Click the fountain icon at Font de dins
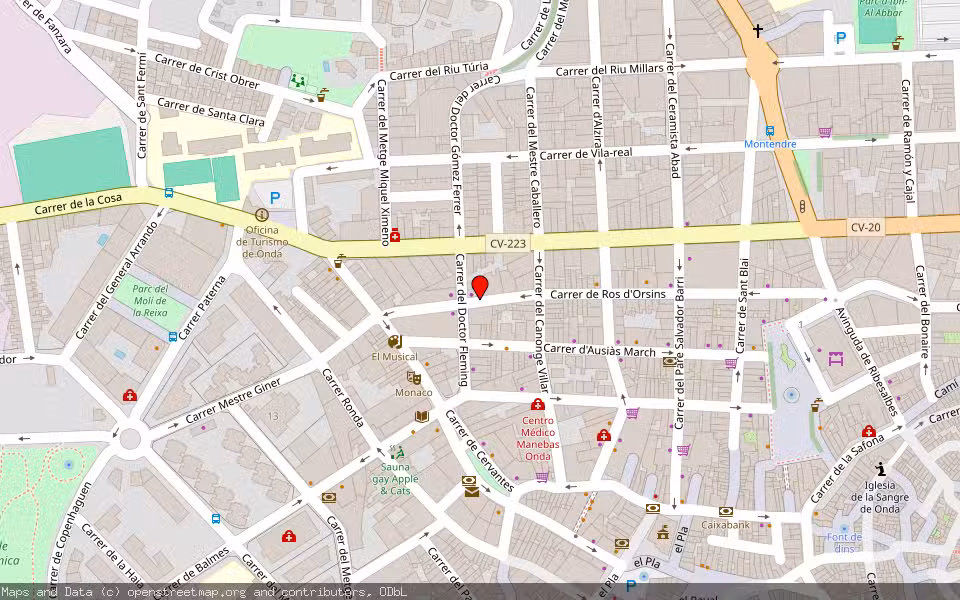Viewport: 960px width, 600px height. click(844, 529)
